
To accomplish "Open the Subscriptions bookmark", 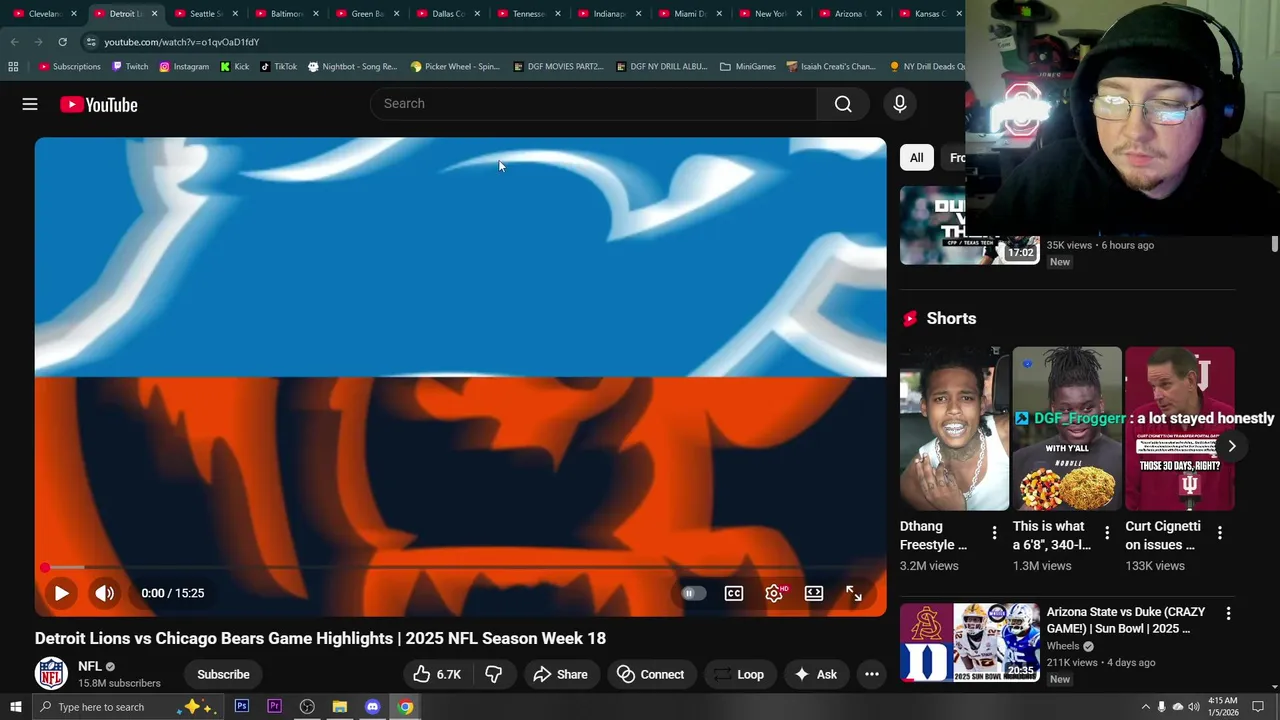I will coord(70,67).
